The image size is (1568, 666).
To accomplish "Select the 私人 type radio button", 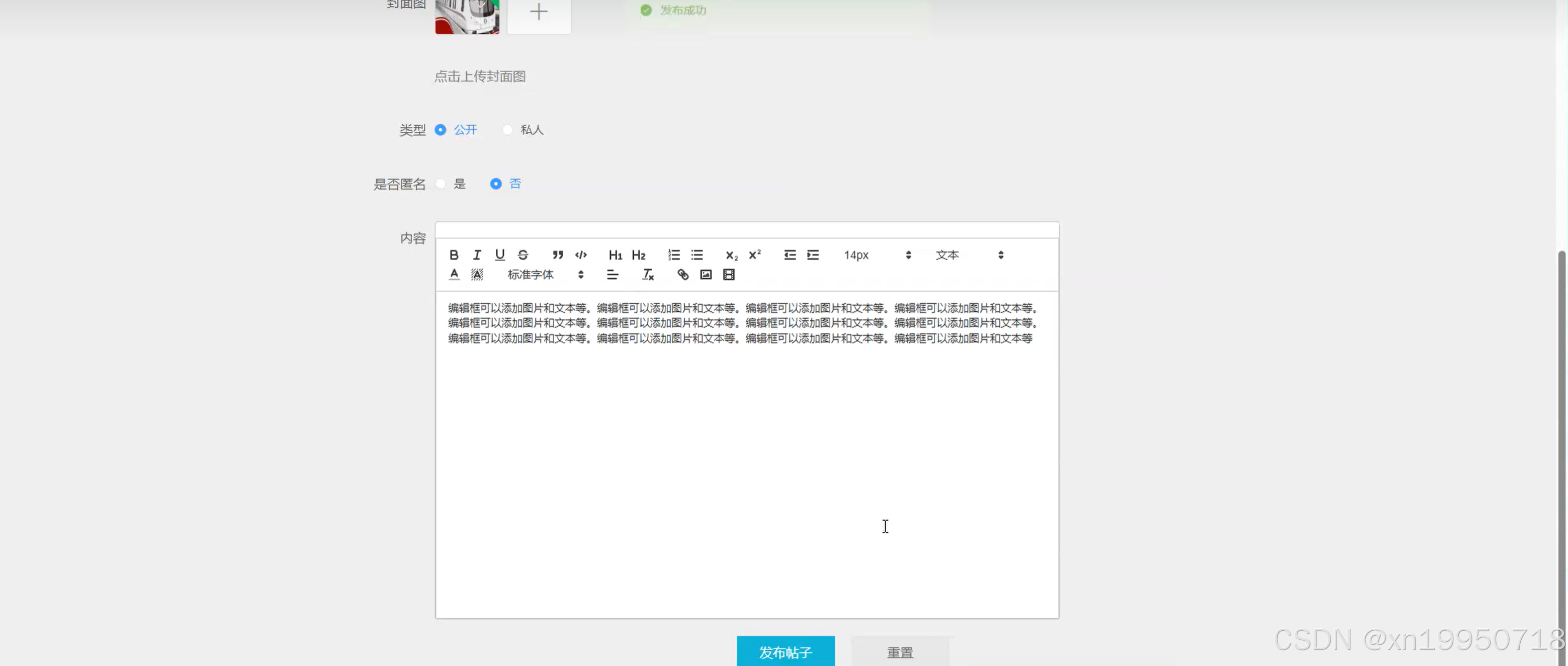I will click(x=507, y=130).
